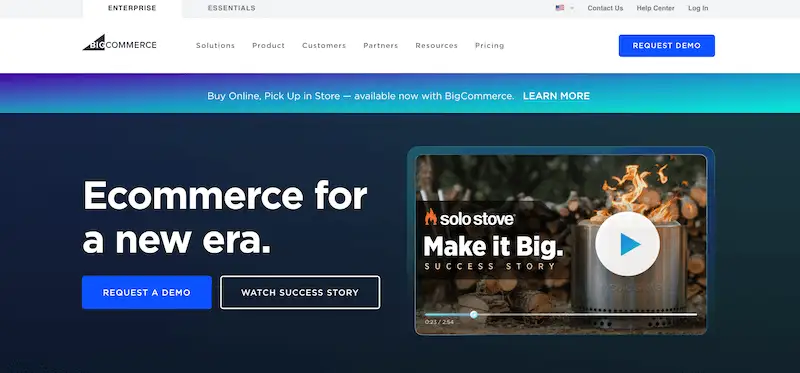Click the video time readout 0:23 / 2:54

point(439,322)
